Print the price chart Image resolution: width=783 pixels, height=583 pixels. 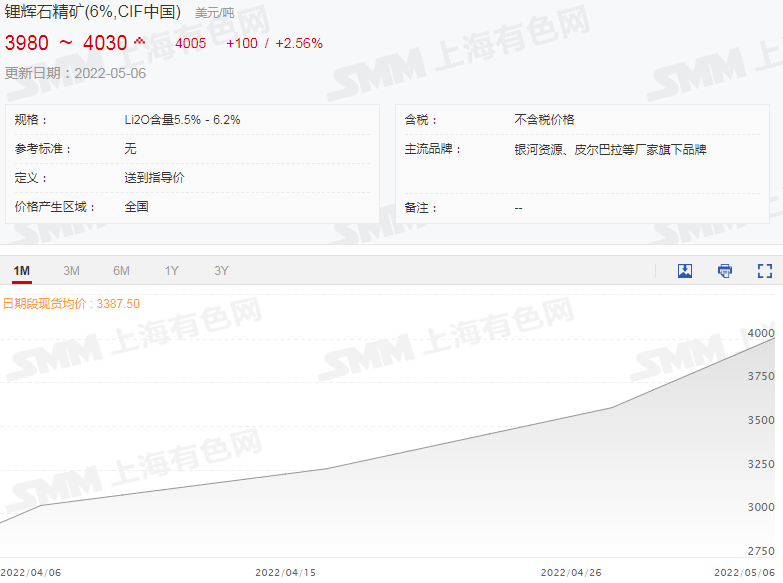(x=725, y=271)
